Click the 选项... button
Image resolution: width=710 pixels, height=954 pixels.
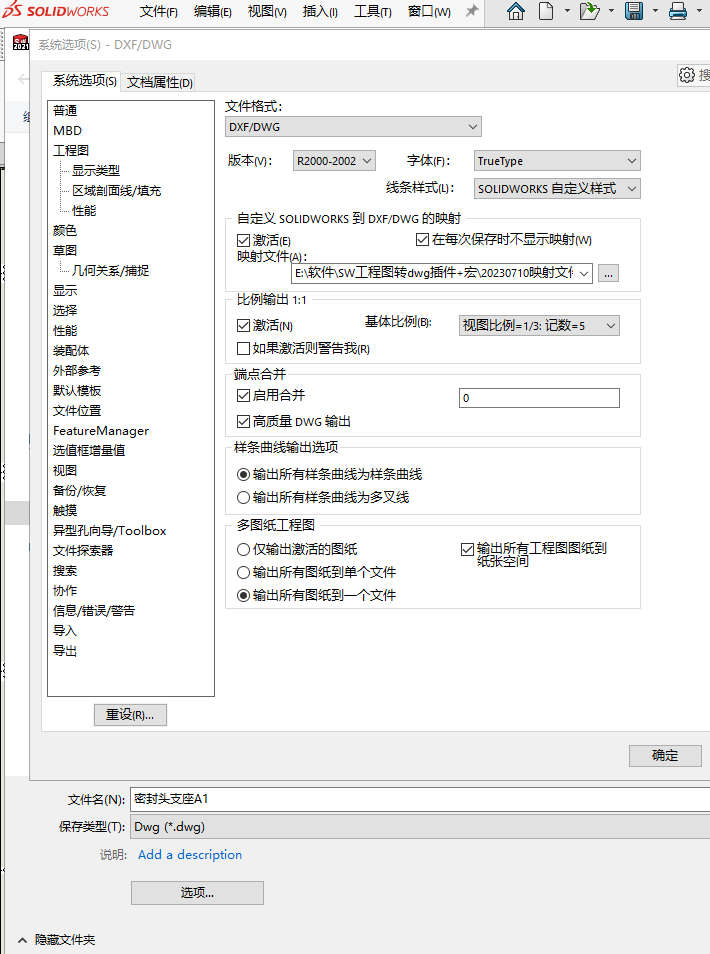click(197, 893)
